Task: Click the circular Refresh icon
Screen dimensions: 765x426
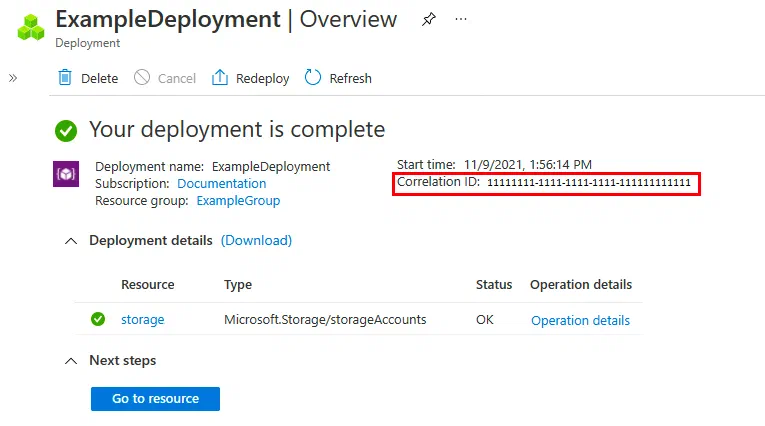Action: 313,78
